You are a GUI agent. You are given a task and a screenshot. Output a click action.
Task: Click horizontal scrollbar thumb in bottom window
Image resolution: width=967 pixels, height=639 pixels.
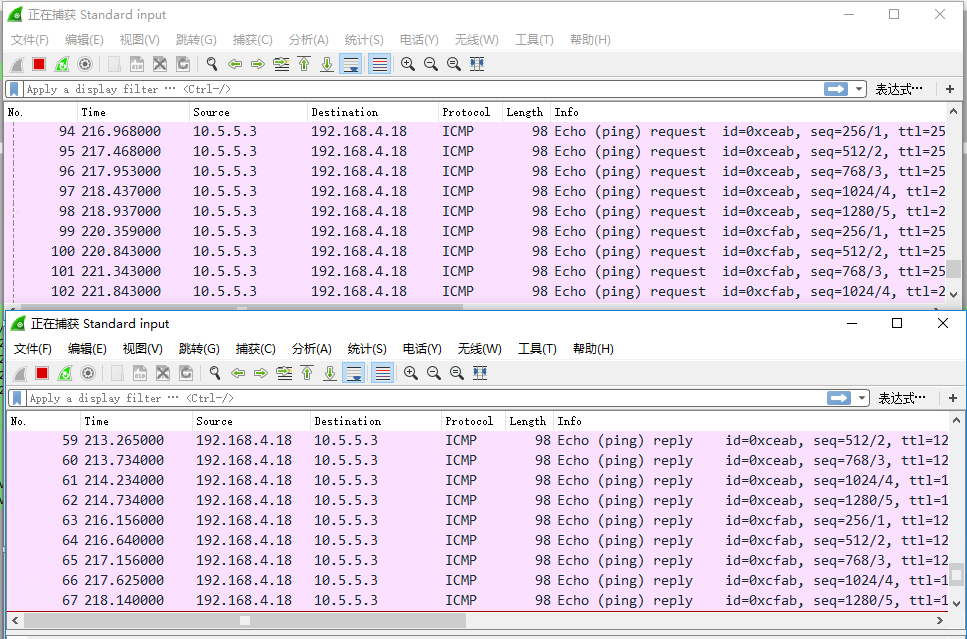coord(245,620)
